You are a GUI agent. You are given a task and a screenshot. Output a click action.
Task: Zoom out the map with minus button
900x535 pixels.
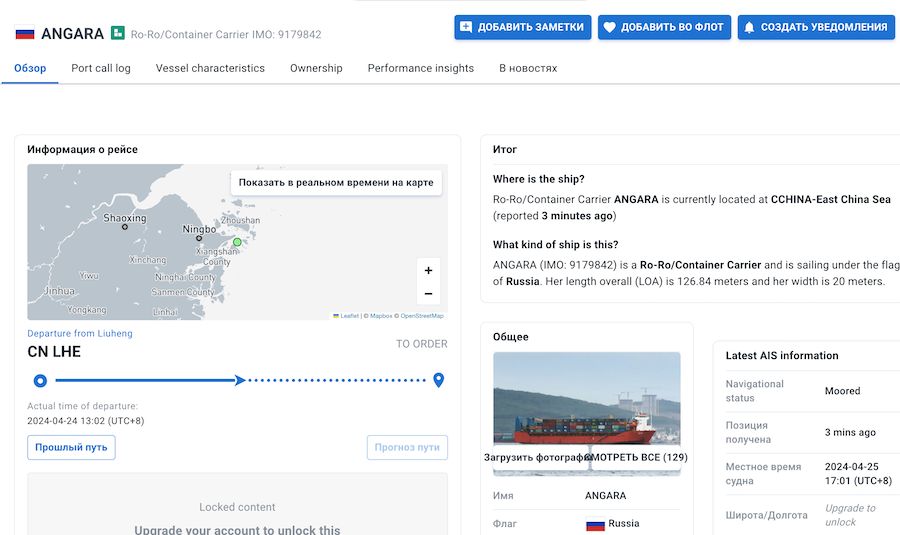tap(428, 293)
